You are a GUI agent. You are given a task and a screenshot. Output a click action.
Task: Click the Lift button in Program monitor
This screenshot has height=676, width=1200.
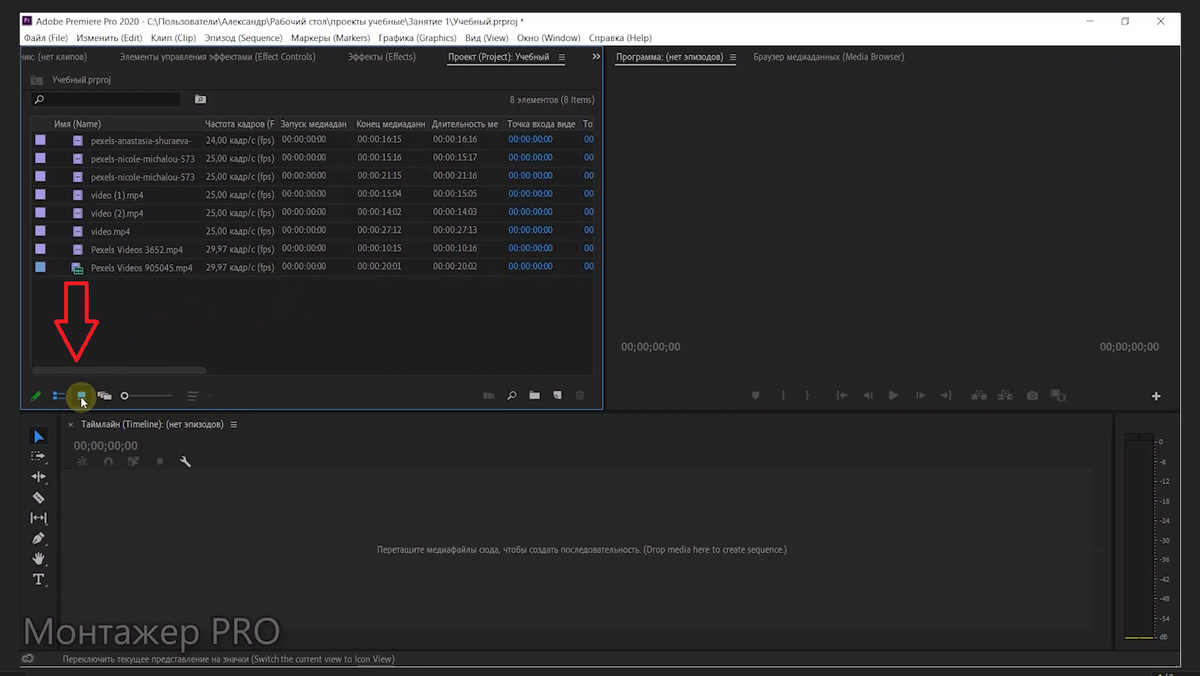pos(979,396)
